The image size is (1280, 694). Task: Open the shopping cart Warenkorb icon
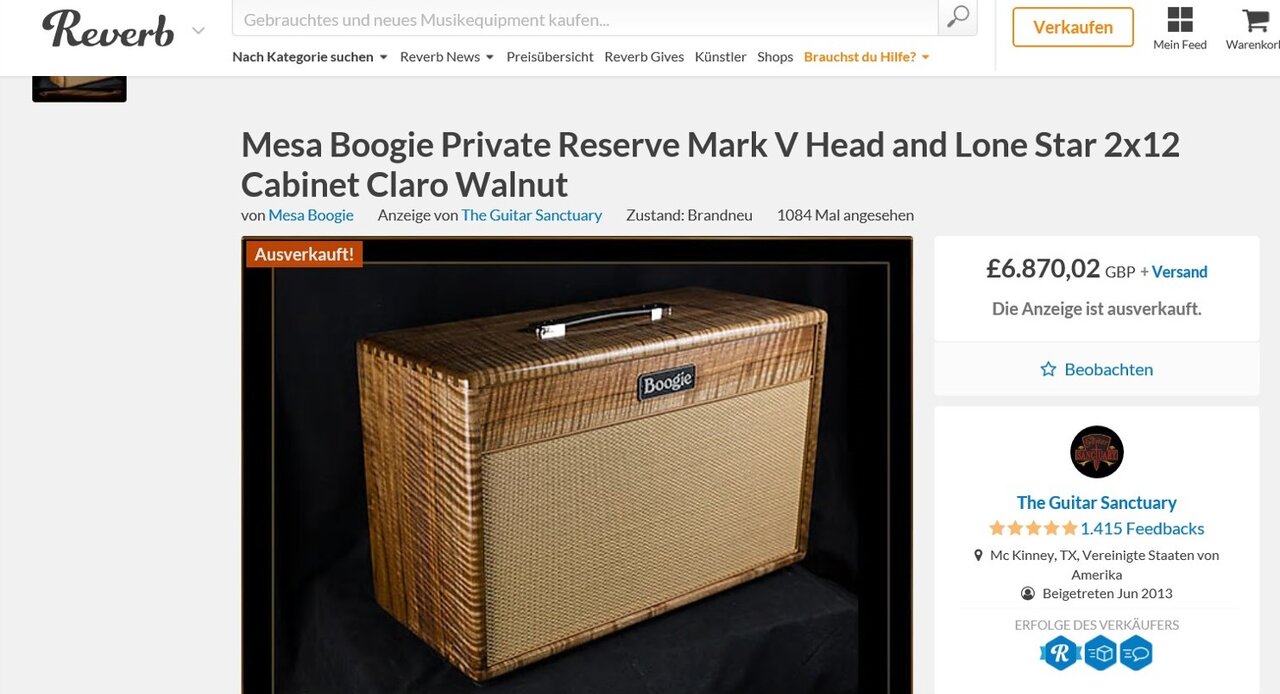[1254, 19]
